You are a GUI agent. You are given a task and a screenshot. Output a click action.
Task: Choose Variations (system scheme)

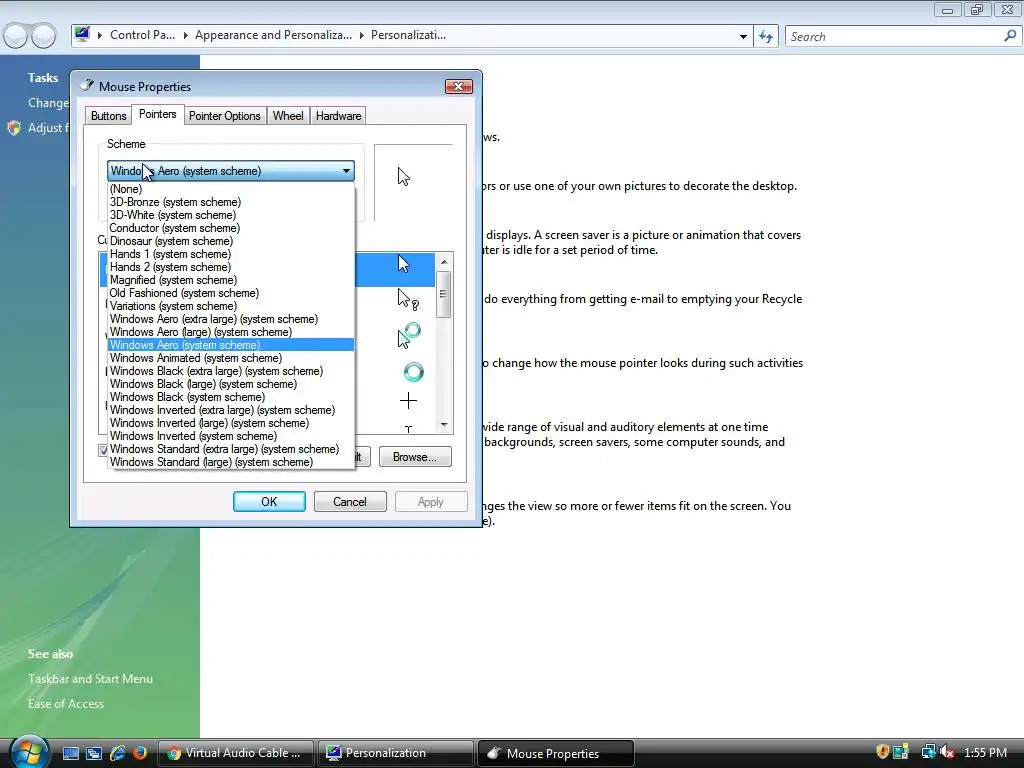[231, 306]
